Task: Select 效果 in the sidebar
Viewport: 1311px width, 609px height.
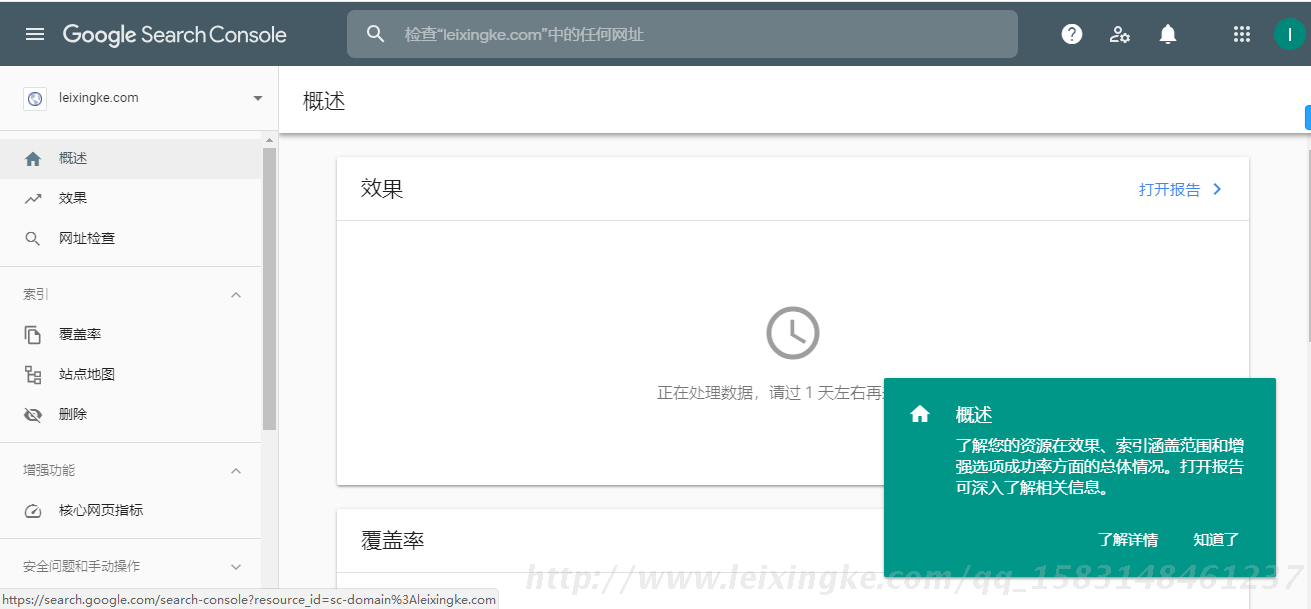Action: tap(131, 199)
